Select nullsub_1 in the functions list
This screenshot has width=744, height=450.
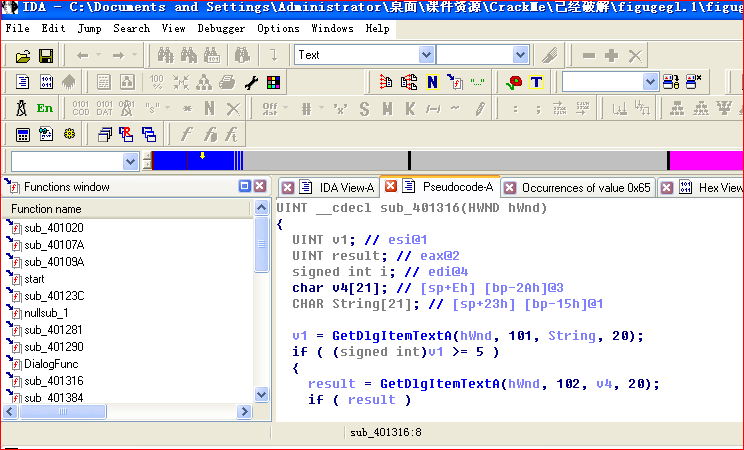coord(46,313)
